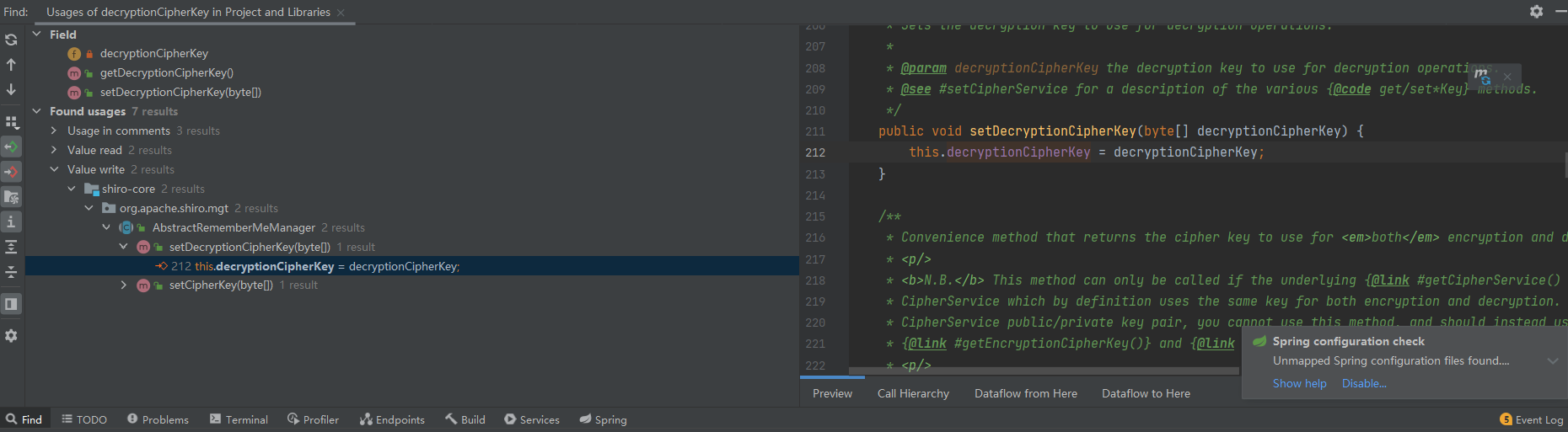Expand Spring configuration check notification chevron

(x=1553, y=360)
